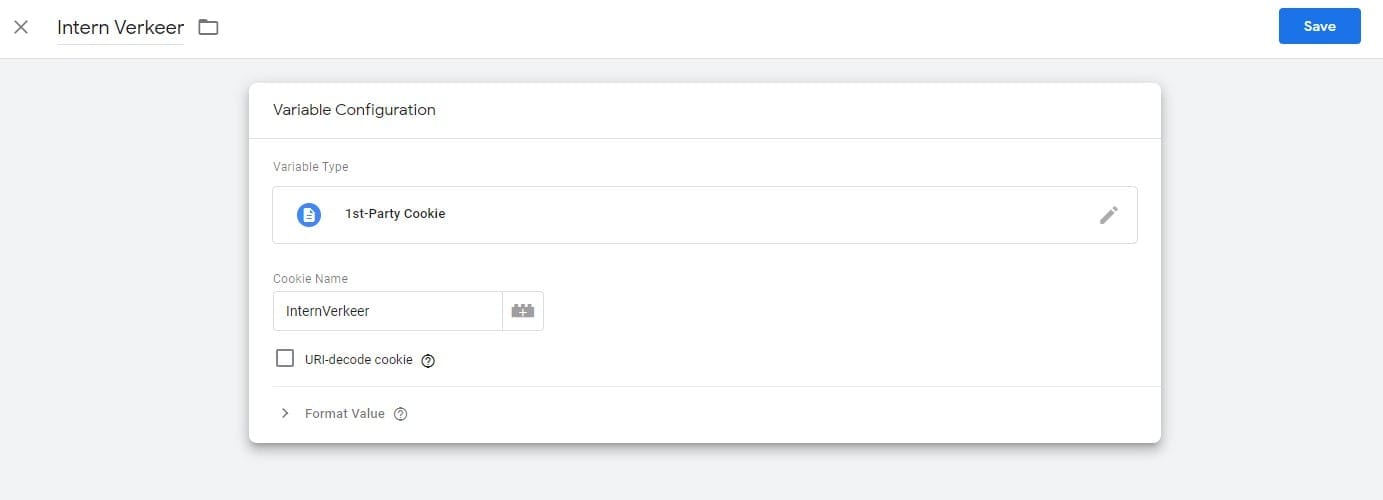Save the Intern Verkeer variable

click(x=1319, y=26)
